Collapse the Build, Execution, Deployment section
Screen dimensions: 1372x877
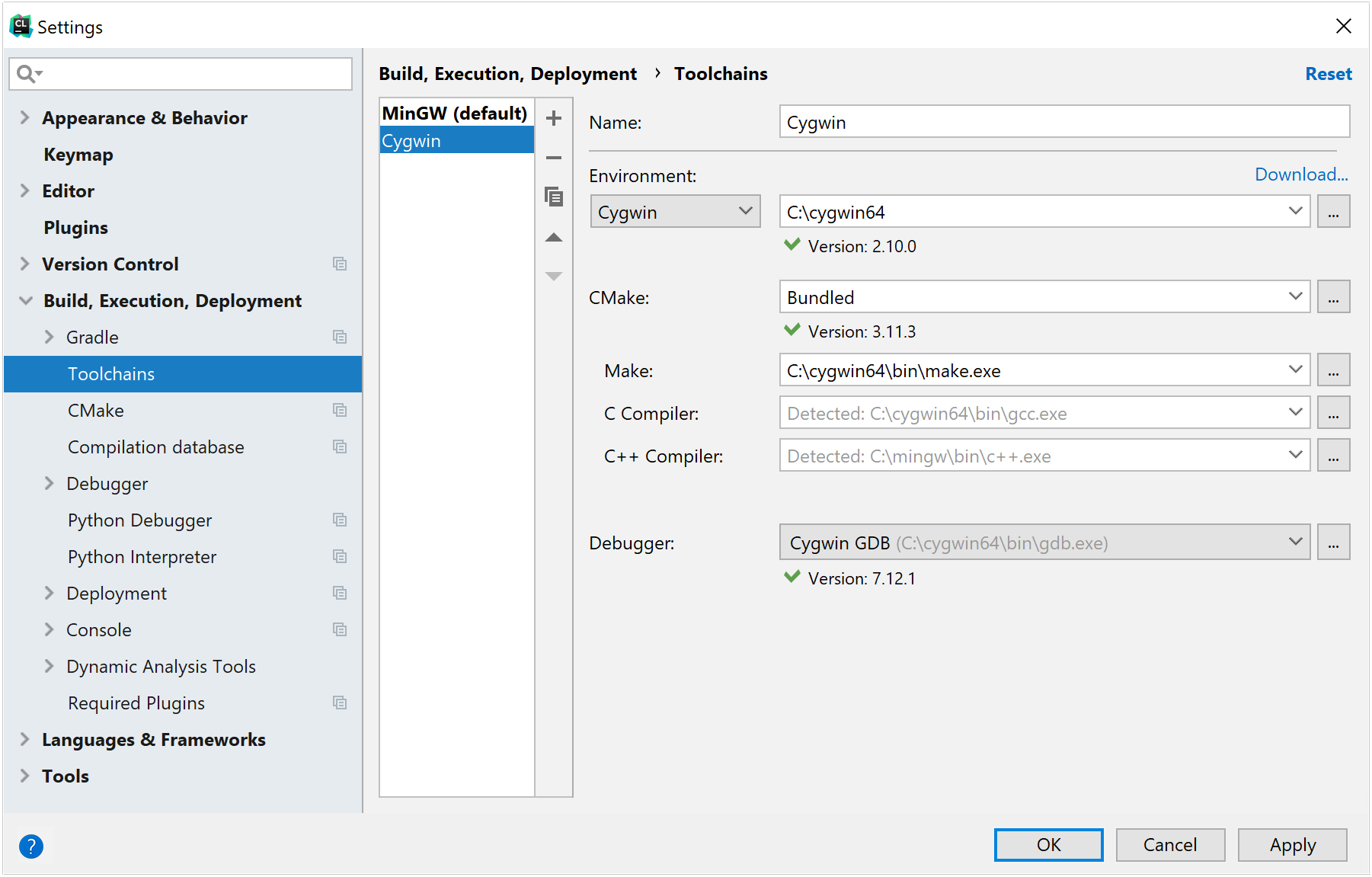pos(25,301)
